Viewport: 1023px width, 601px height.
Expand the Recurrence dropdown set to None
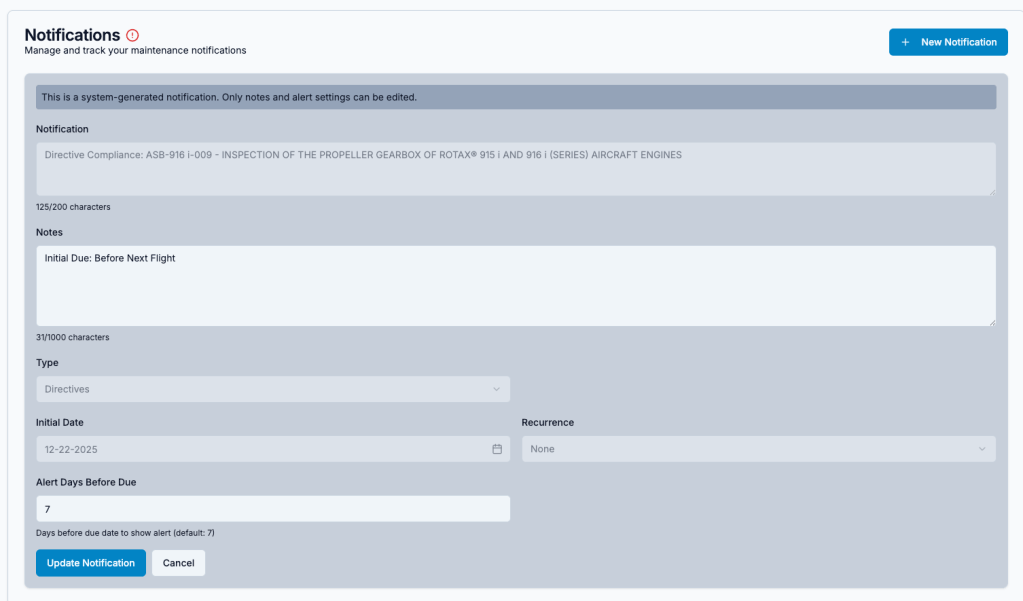tap(757, 449)
